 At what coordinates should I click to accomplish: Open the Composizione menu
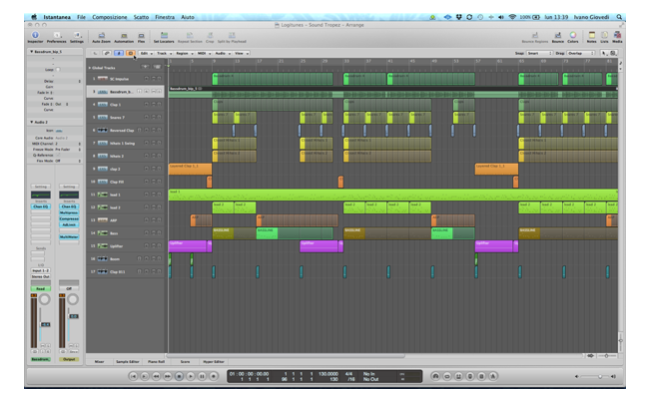(x=109, y=17)
